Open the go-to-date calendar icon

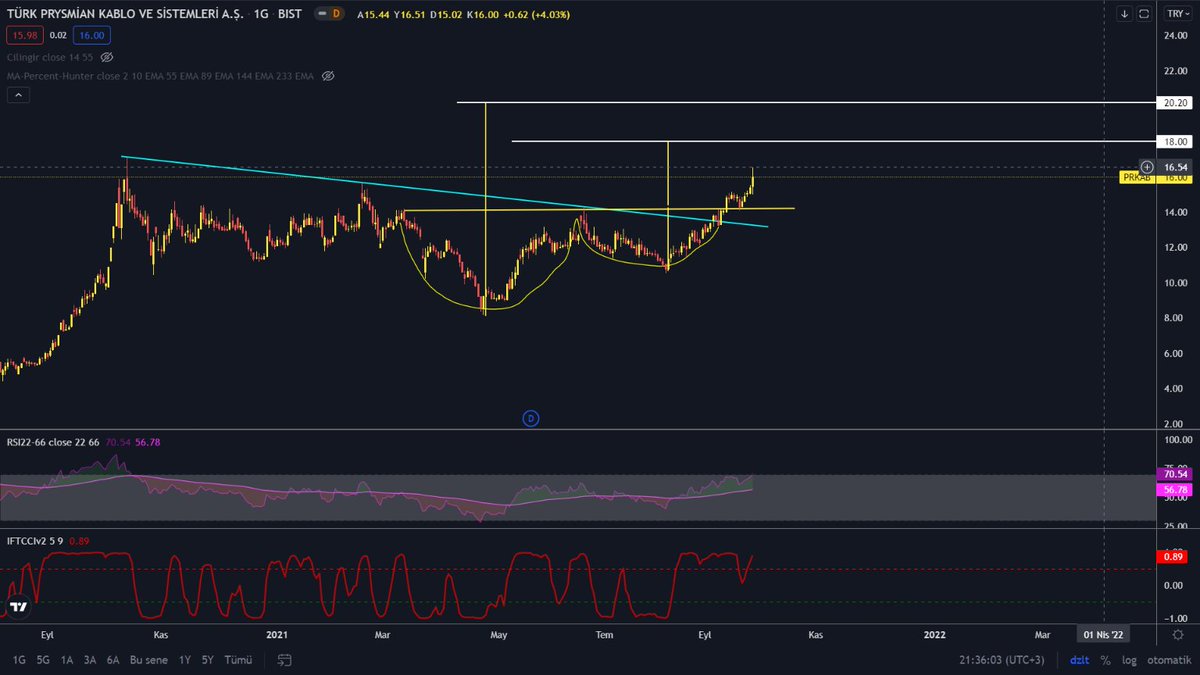tap(285, 660)
